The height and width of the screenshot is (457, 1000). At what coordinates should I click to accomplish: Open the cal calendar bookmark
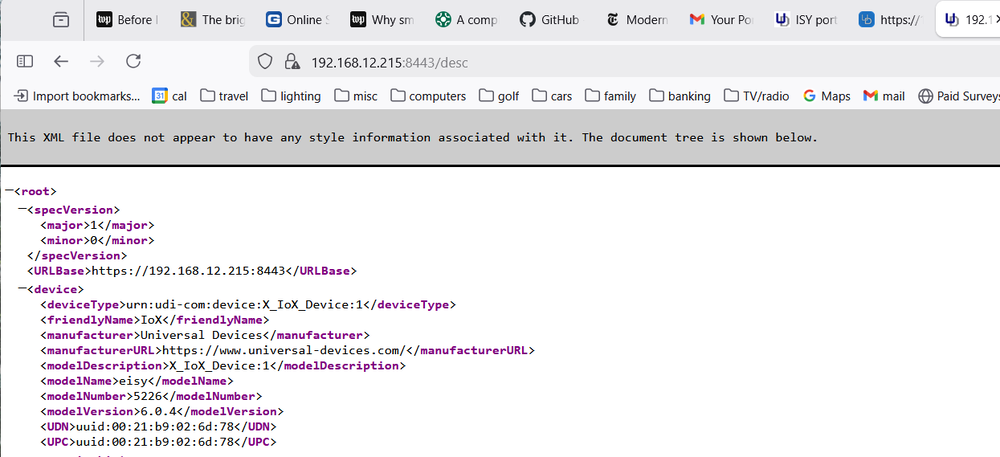click(x=169, y=96)
